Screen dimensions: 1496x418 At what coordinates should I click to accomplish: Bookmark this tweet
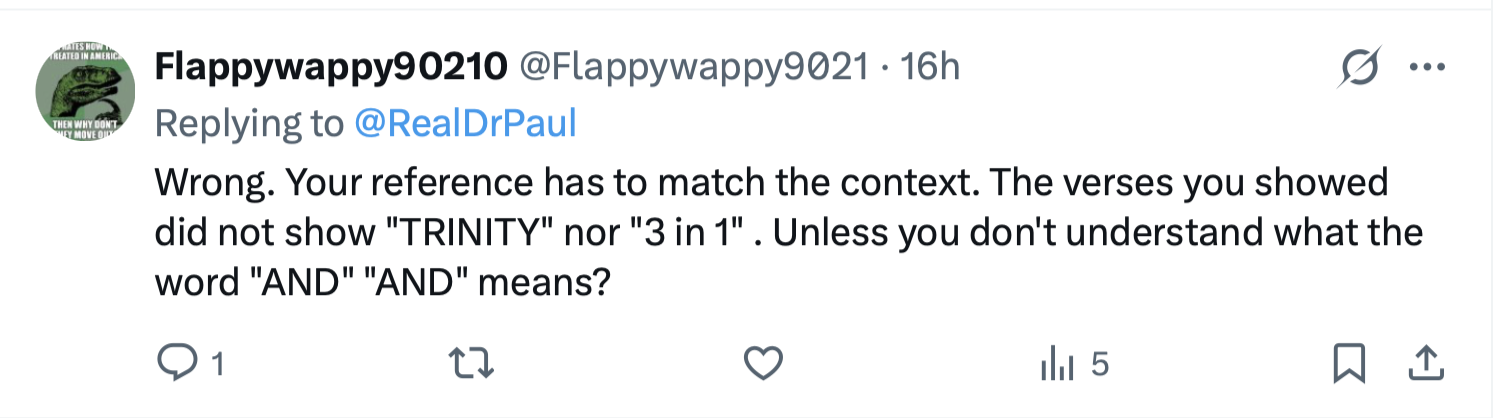pyautogui.click(x=1350, y=363)
